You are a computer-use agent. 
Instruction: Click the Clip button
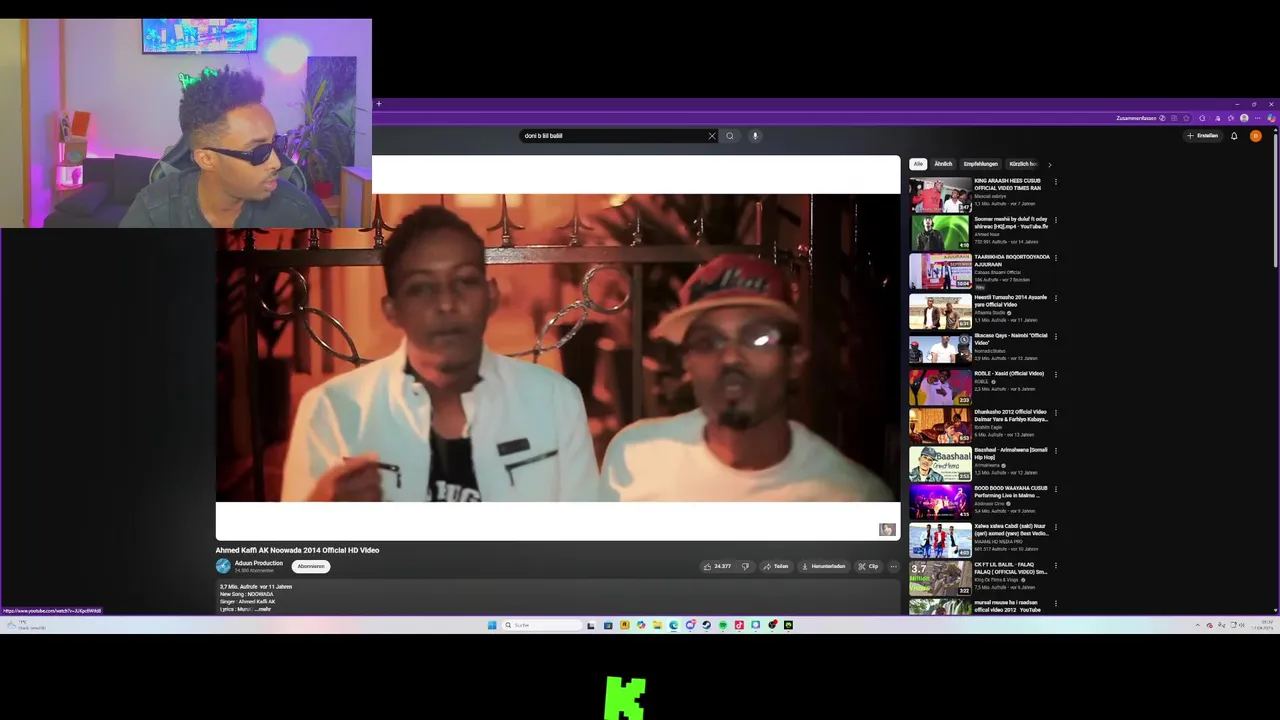(x=868, y=566)
